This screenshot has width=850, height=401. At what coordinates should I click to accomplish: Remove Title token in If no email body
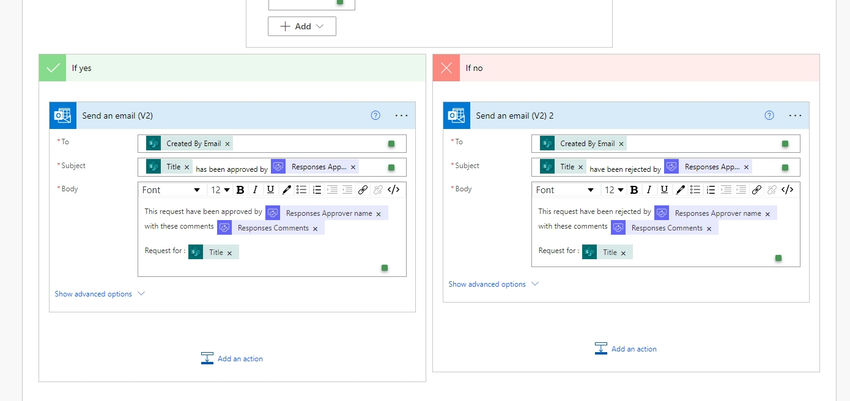(x=623, y=253)
